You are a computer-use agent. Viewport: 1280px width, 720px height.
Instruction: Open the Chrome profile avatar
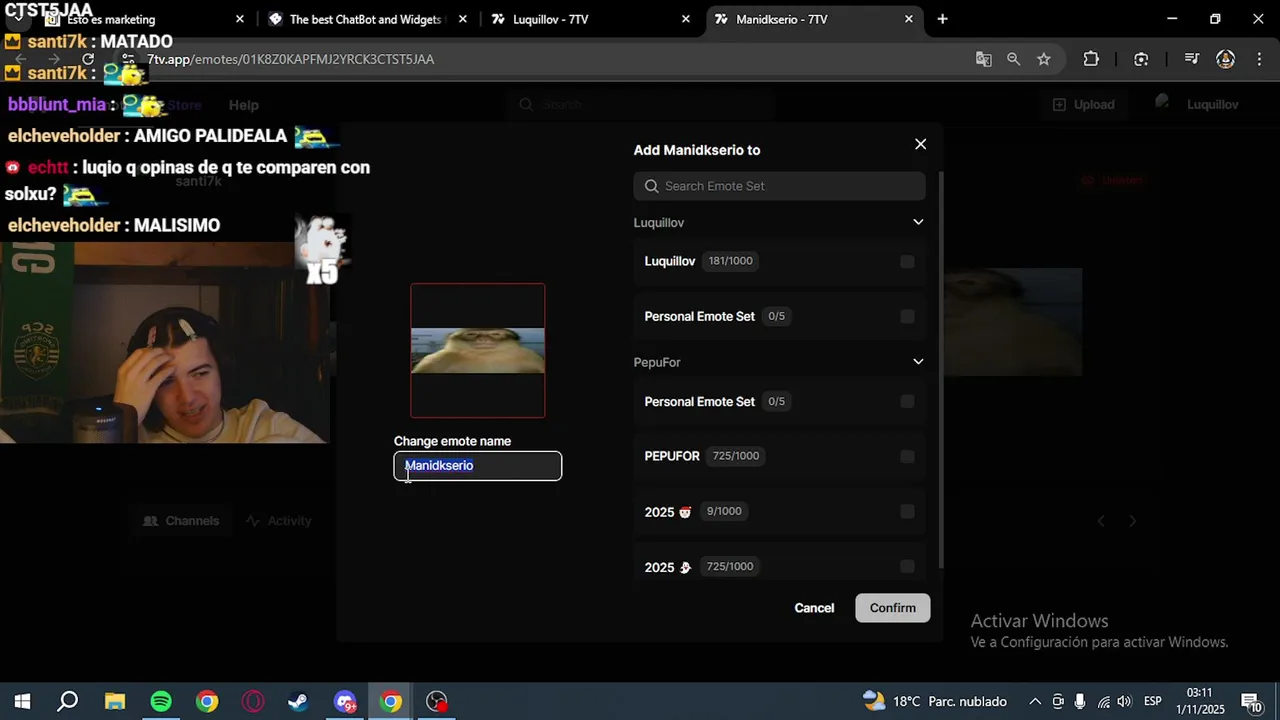tap(1225, 59)
